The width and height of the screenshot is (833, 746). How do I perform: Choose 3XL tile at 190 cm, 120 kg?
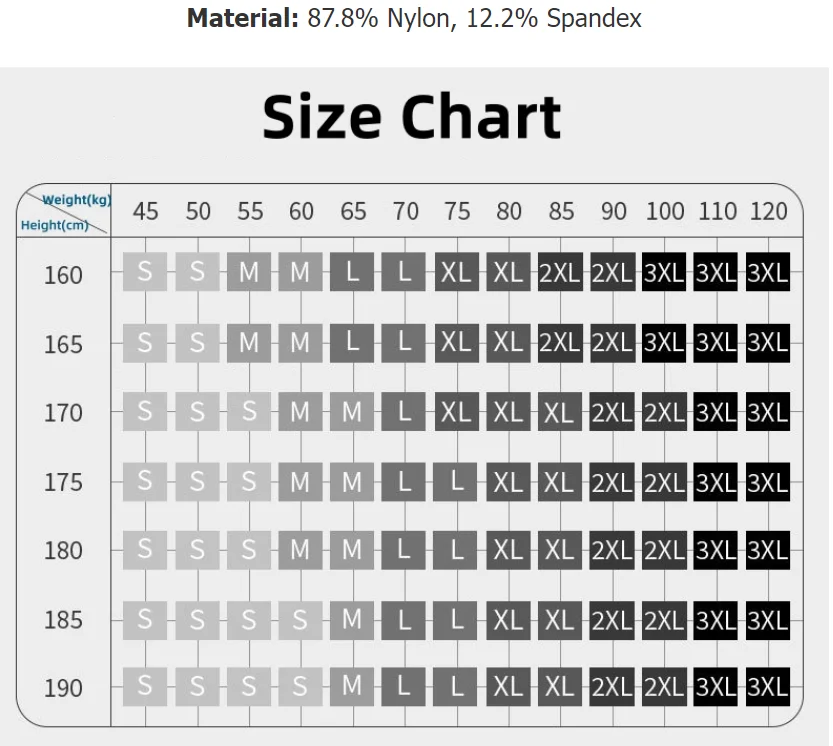click(767, 687)
